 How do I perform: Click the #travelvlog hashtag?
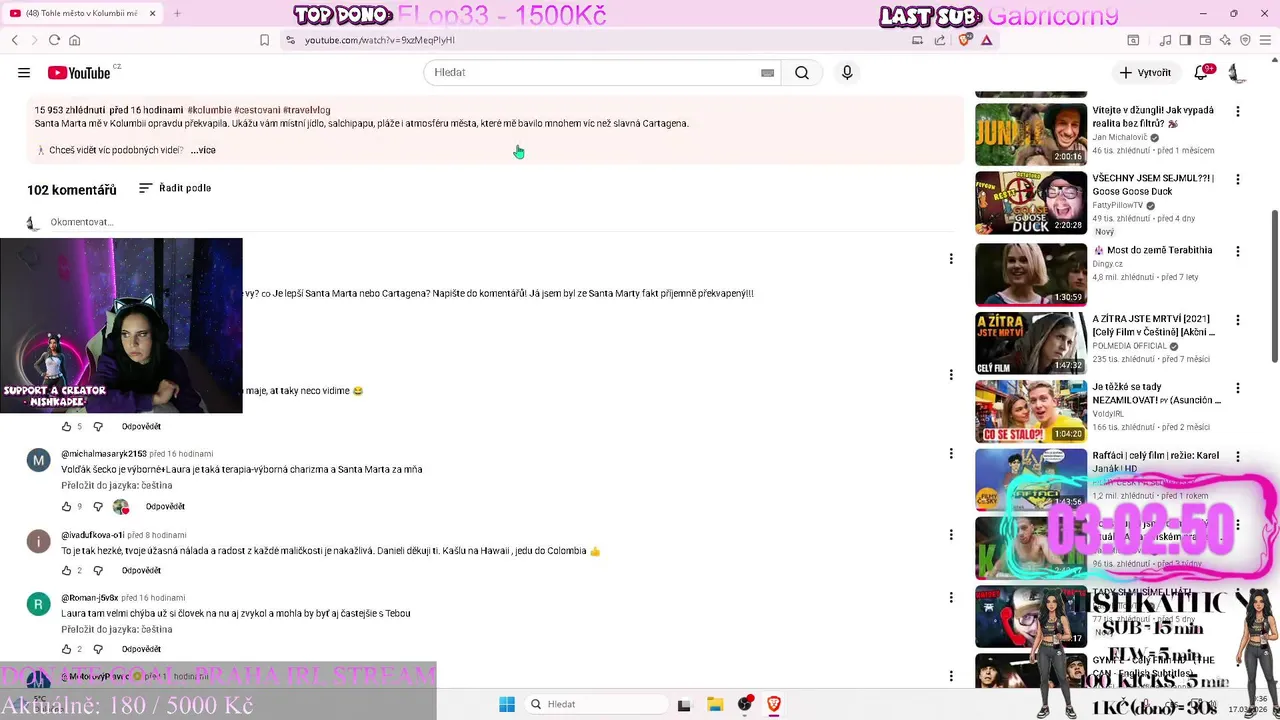point(307,110)
